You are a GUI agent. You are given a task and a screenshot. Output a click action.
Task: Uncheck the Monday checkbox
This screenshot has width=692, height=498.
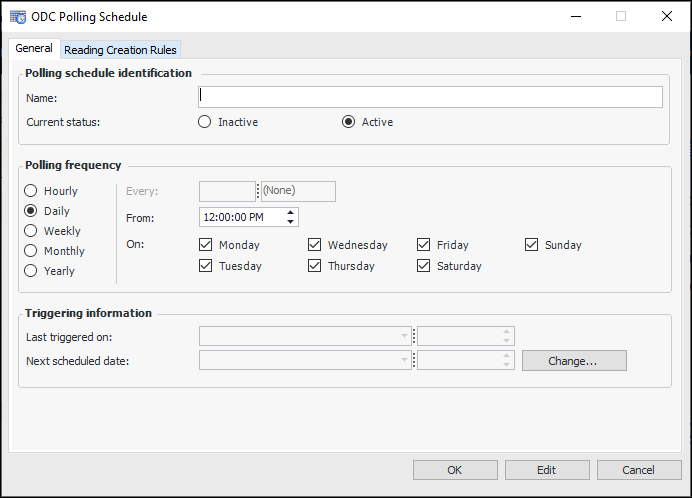pos(206,245)
